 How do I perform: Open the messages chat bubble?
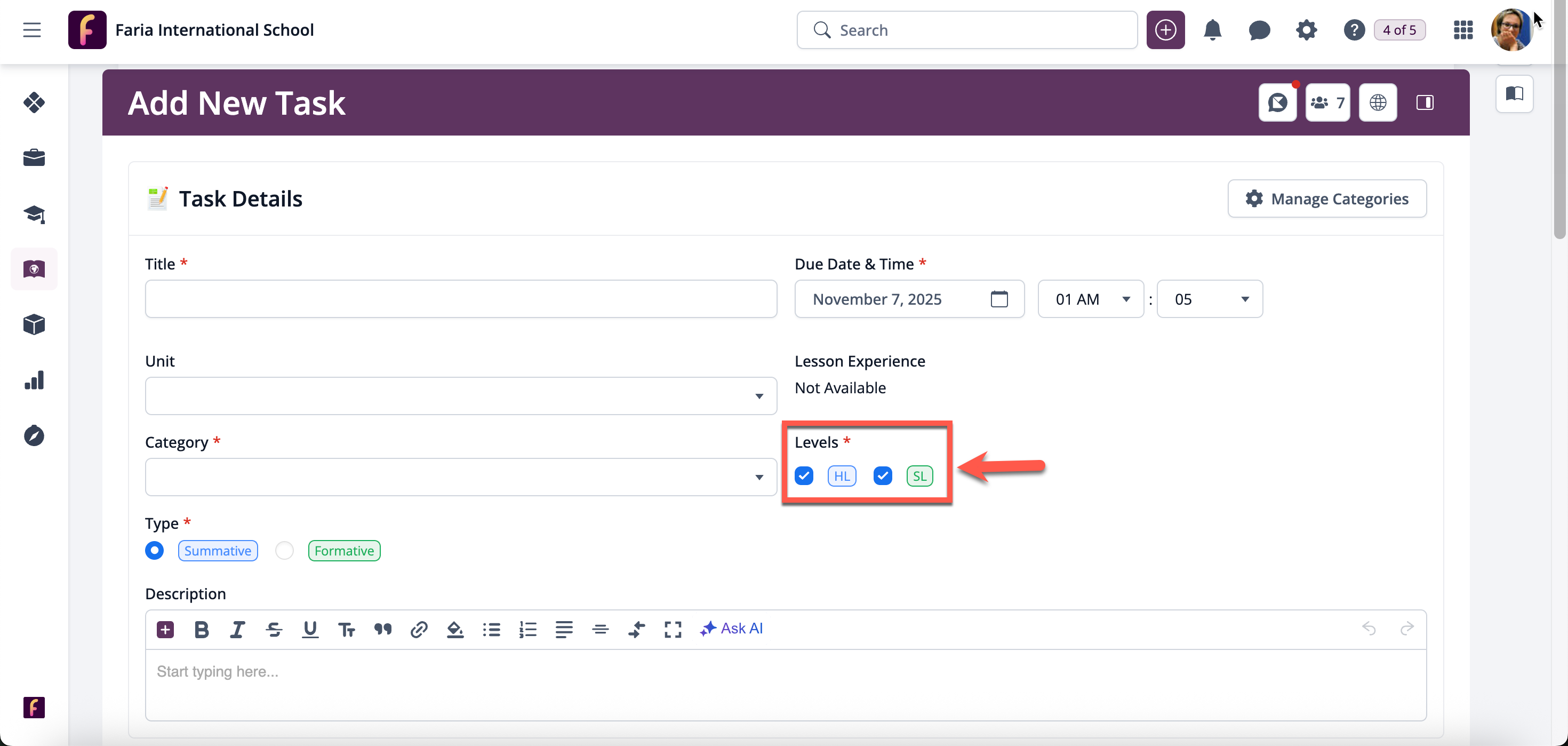1259,30
